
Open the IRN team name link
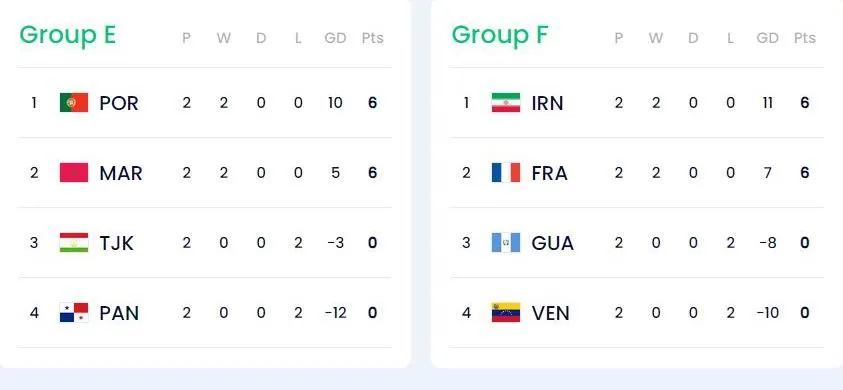(x=547, y=103)
